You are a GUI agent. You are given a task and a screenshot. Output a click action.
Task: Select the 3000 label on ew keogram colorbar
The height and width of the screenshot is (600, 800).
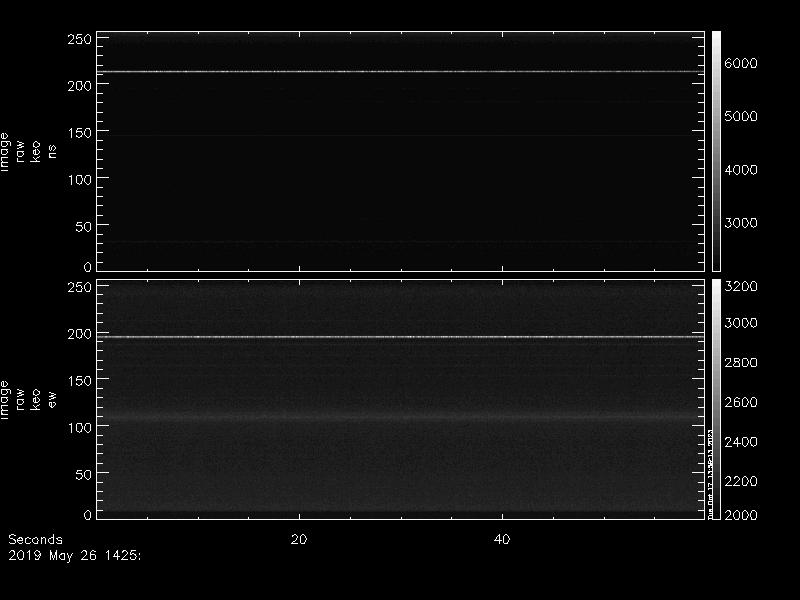(x=741, y=323)
